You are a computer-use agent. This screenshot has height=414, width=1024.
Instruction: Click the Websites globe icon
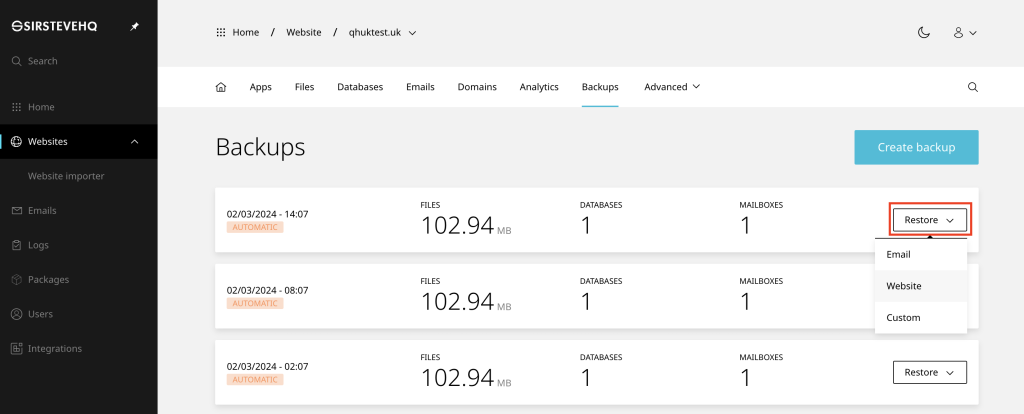point(17,142)
